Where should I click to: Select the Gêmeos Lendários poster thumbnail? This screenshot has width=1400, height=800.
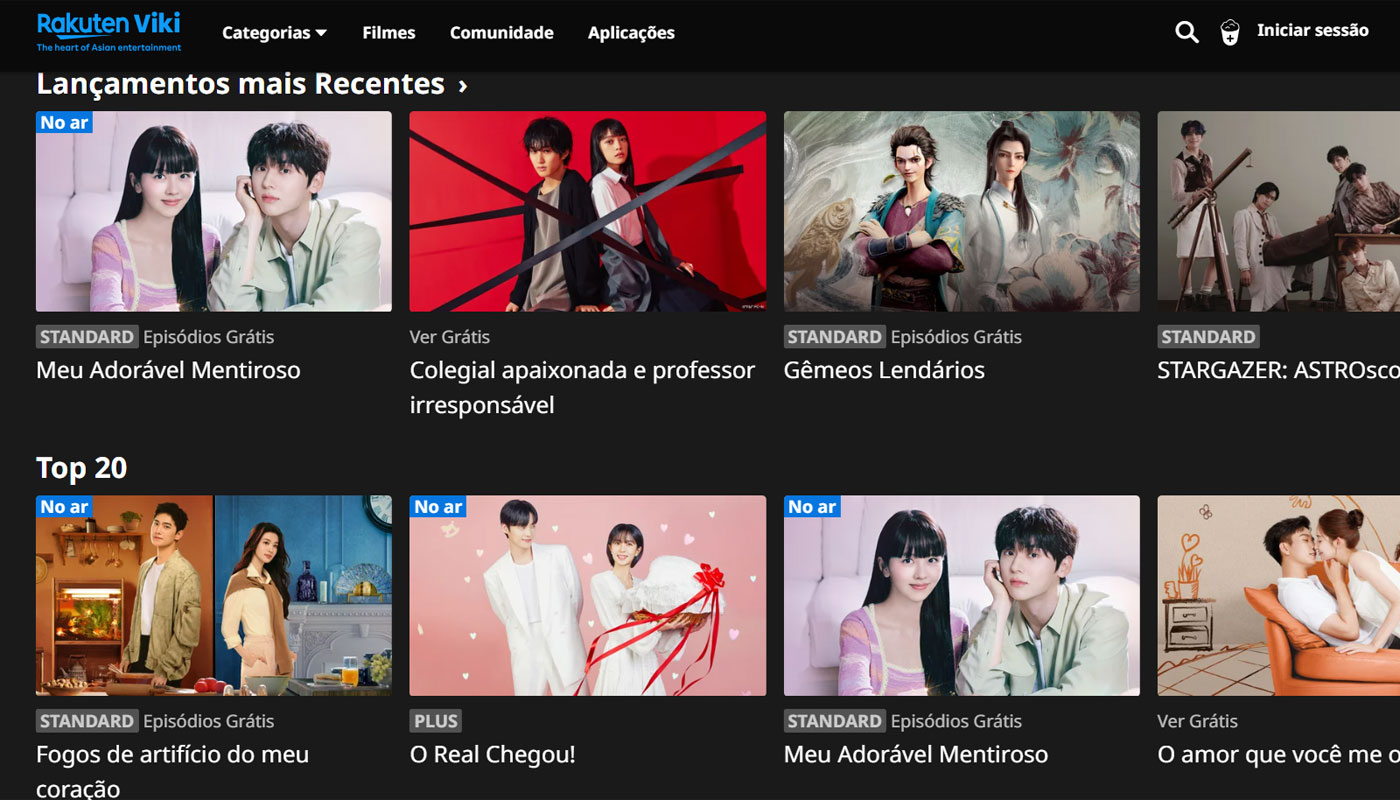pos(961,211)
